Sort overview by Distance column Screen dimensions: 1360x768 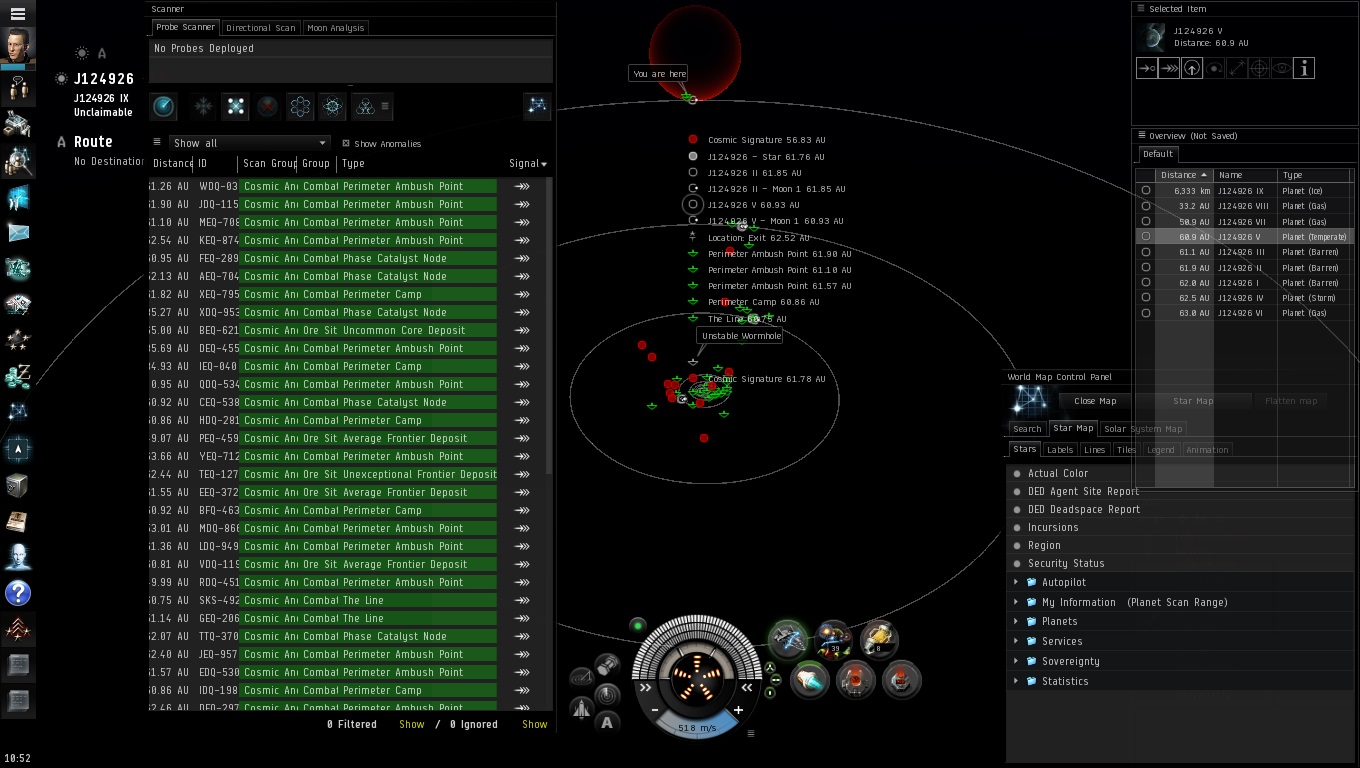click(x=1184, y=175)
